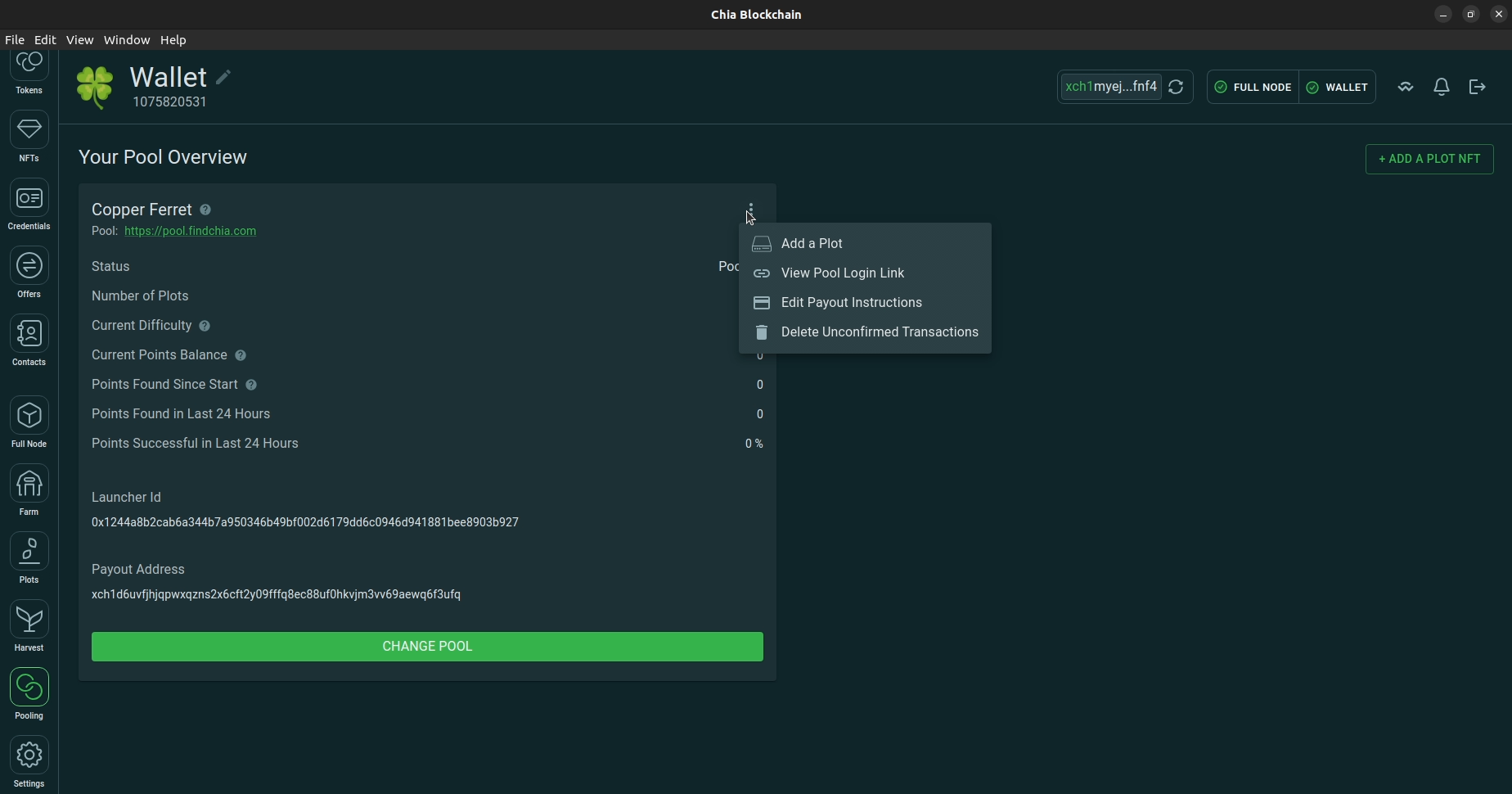Show help for Current Points Balance
1512x794 pixels.
(241, 356)
